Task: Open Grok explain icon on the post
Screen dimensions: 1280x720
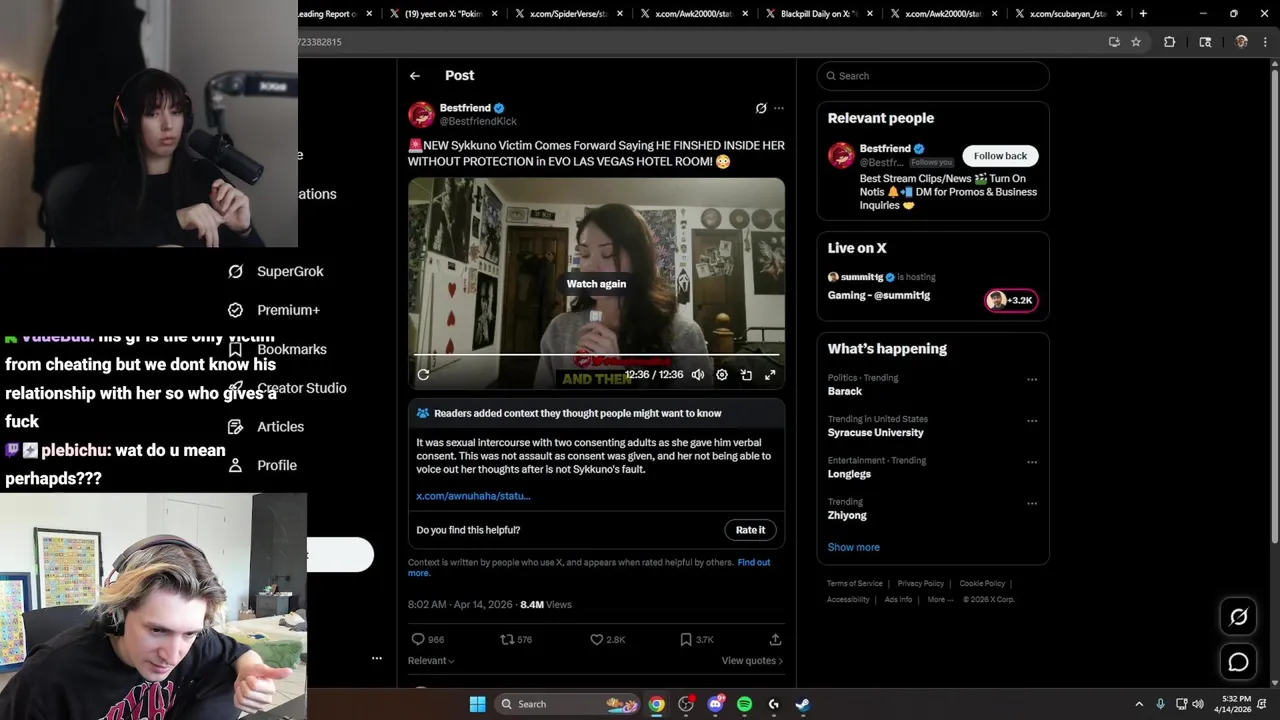Action: [x=761, y=108]
